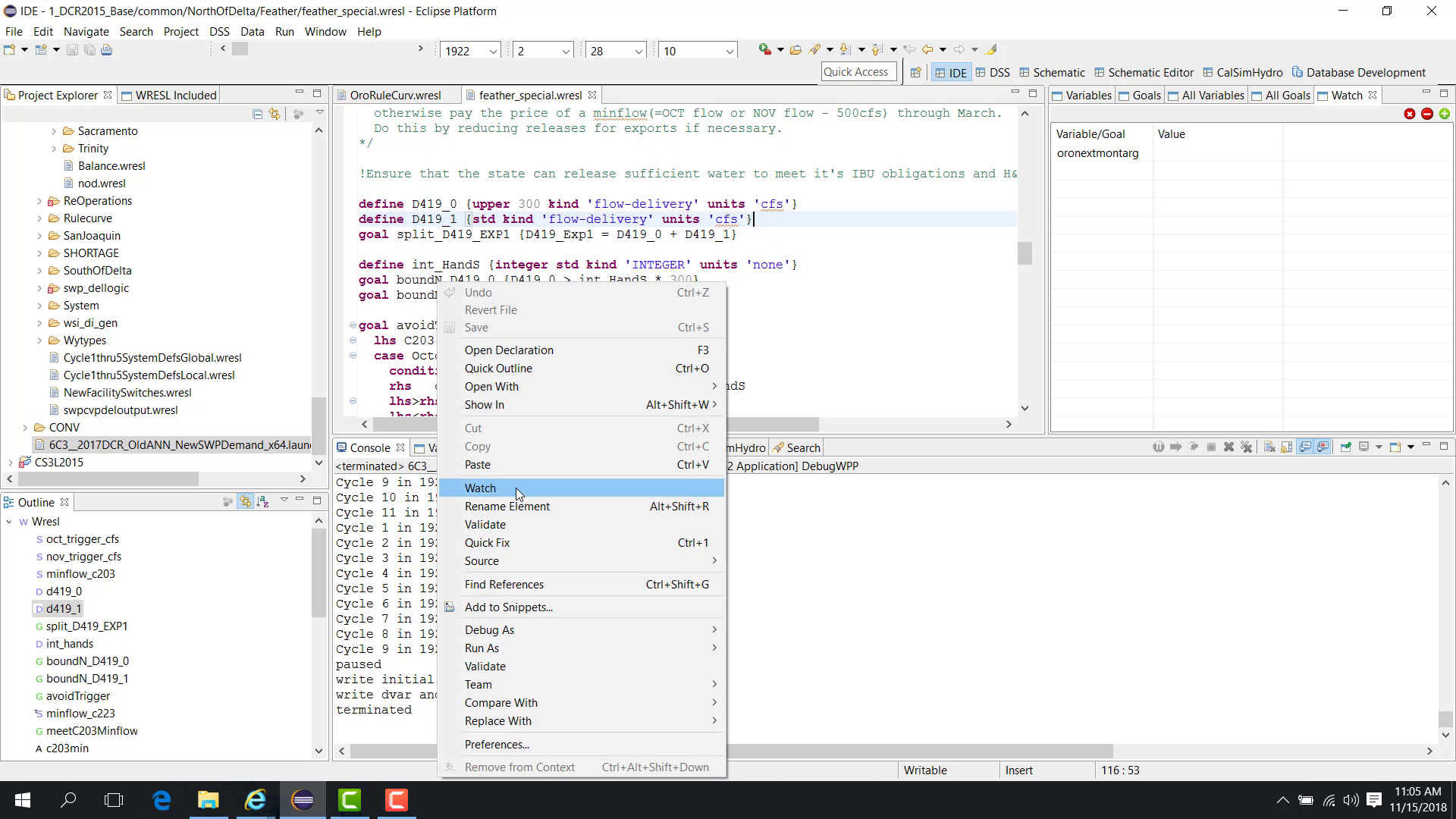The width and height of the screenshot is (1456, 819).
Task: Select d419_0 in the Outline
Action: coord(64,591)
